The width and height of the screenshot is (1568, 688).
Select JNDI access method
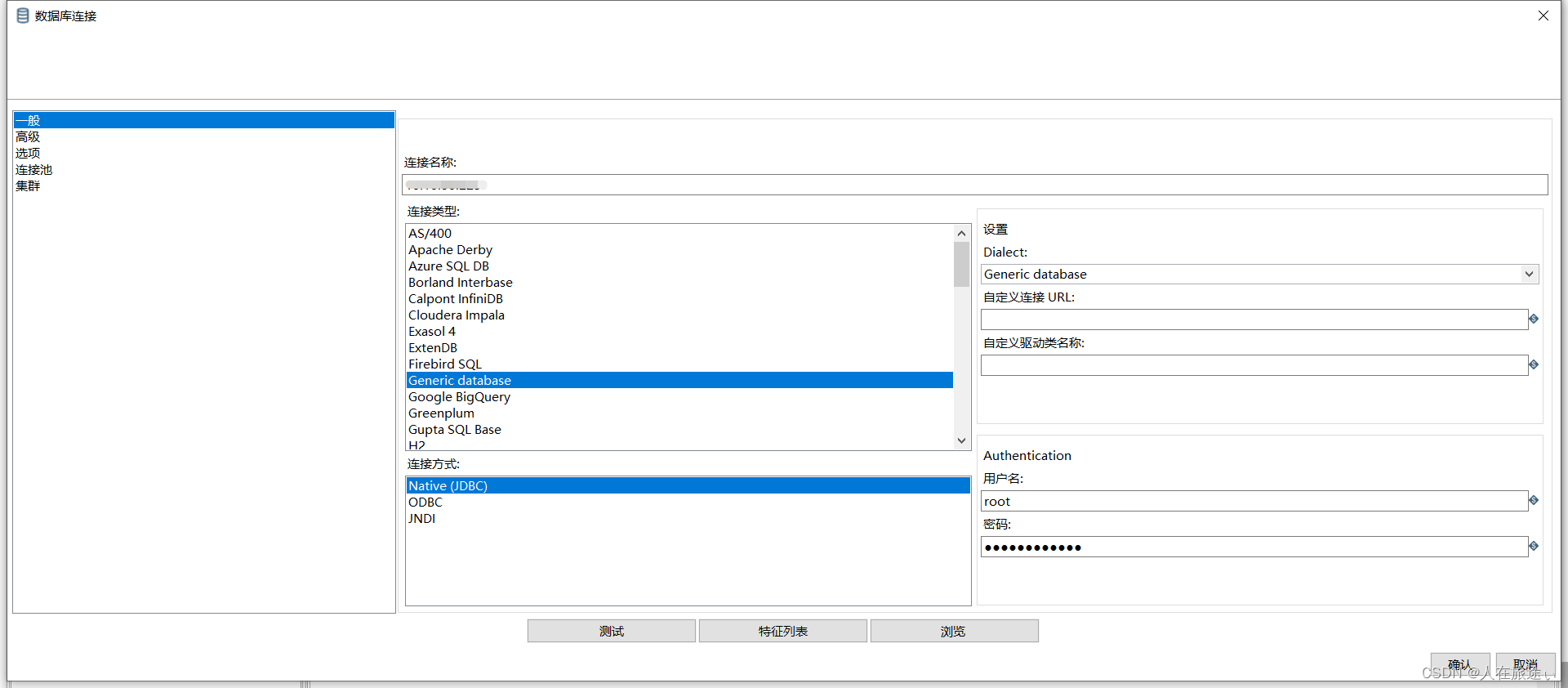pos(688,518)
